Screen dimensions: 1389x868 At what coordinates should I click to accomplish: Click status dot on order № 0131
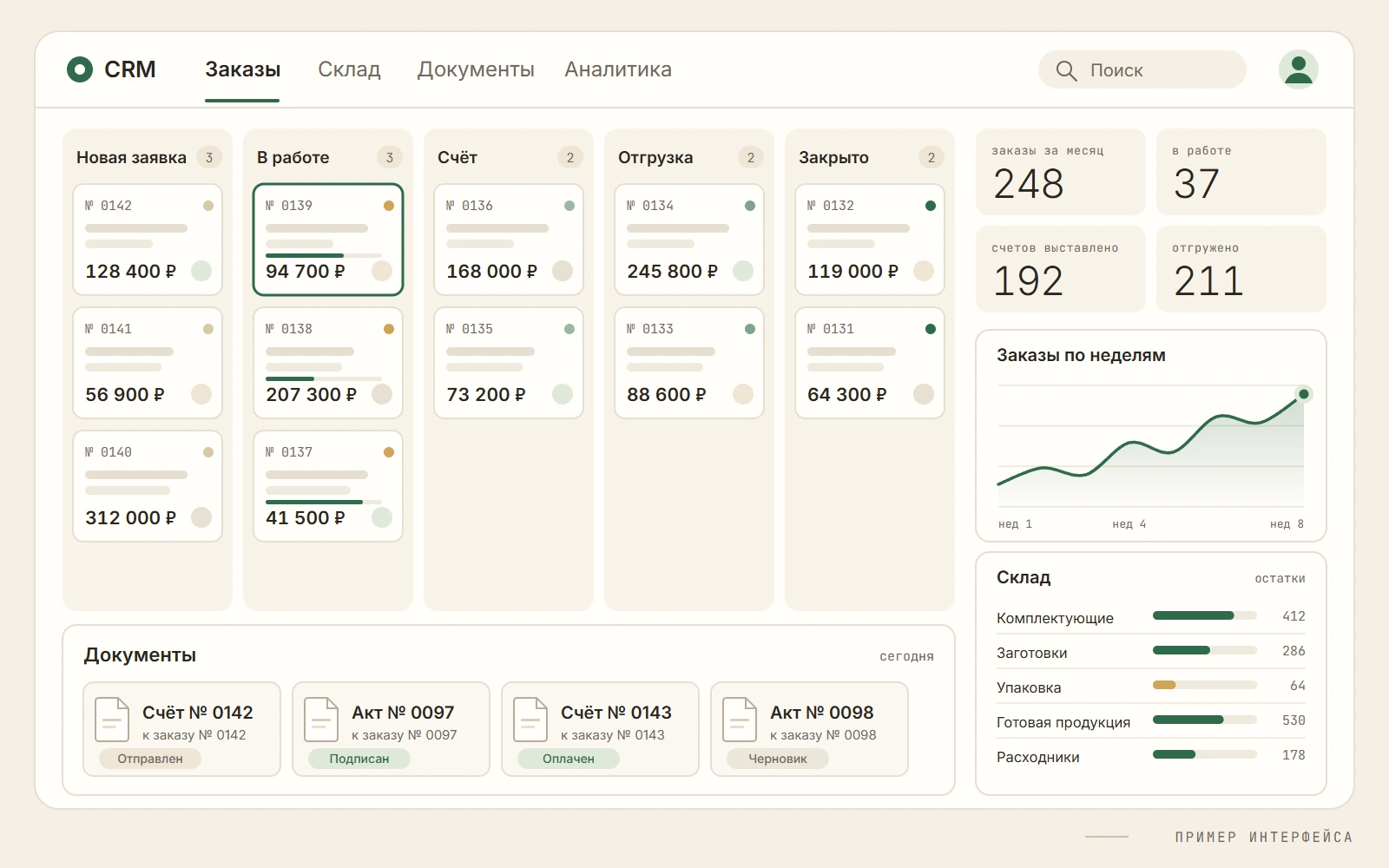pos(931,329)
